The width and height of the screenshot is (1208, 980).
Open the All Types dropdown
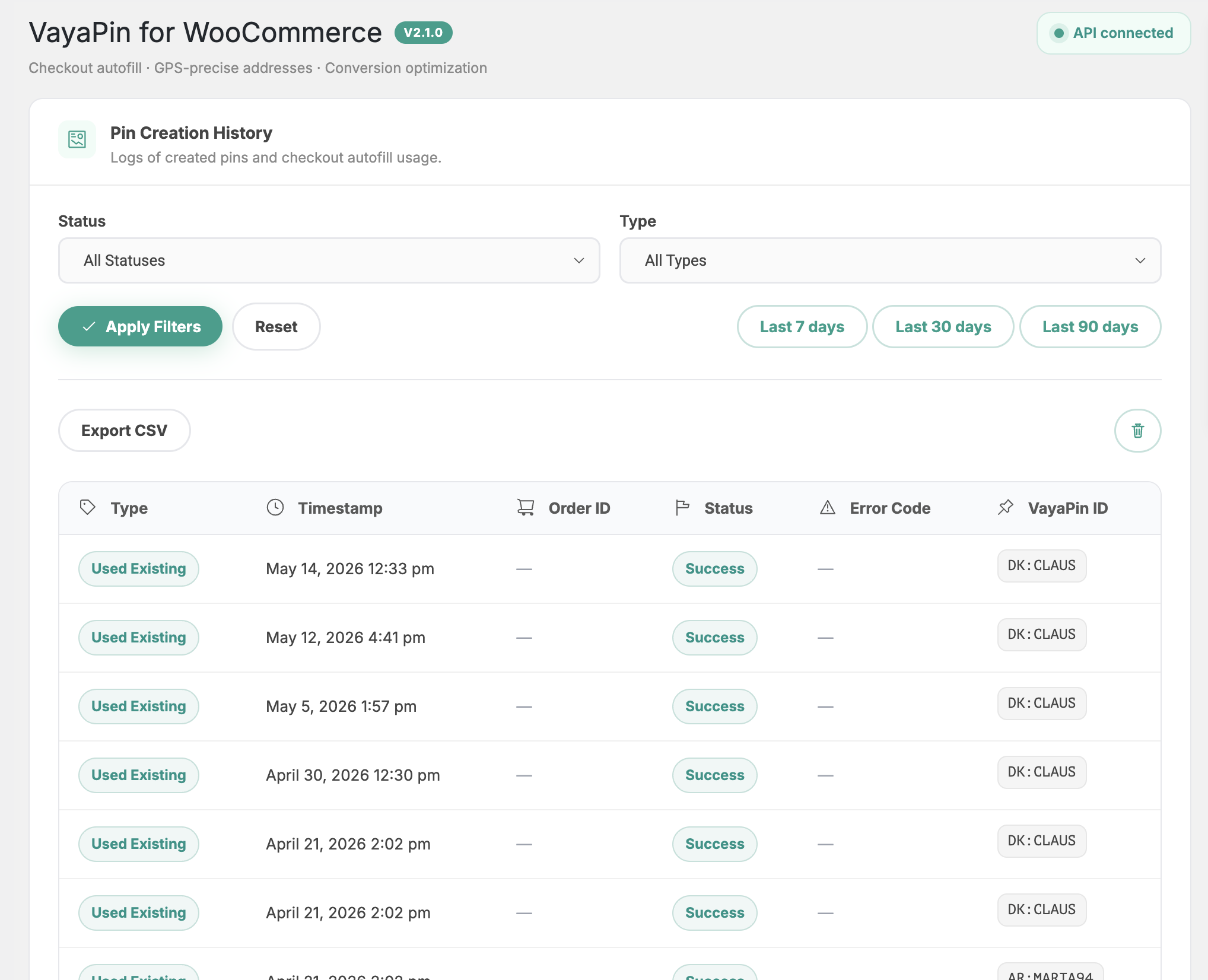tap(890, 260)
